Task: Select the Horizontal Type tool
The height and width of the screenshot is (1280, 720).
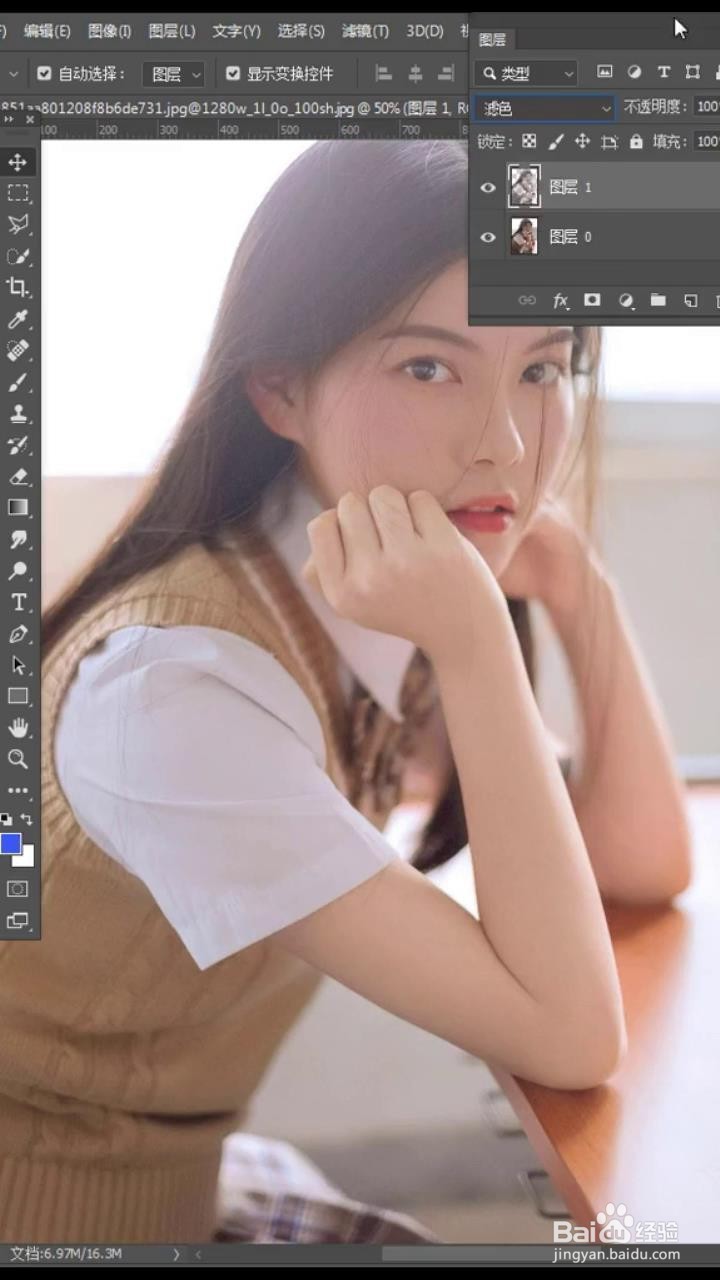Action: [x=18, y=602]
